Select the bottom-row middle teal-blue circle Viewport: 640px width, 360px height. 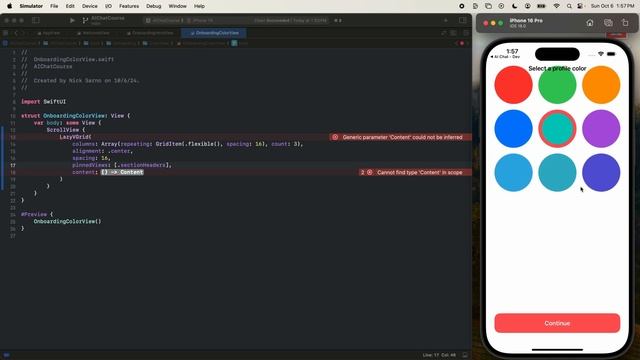coord(557,172)
